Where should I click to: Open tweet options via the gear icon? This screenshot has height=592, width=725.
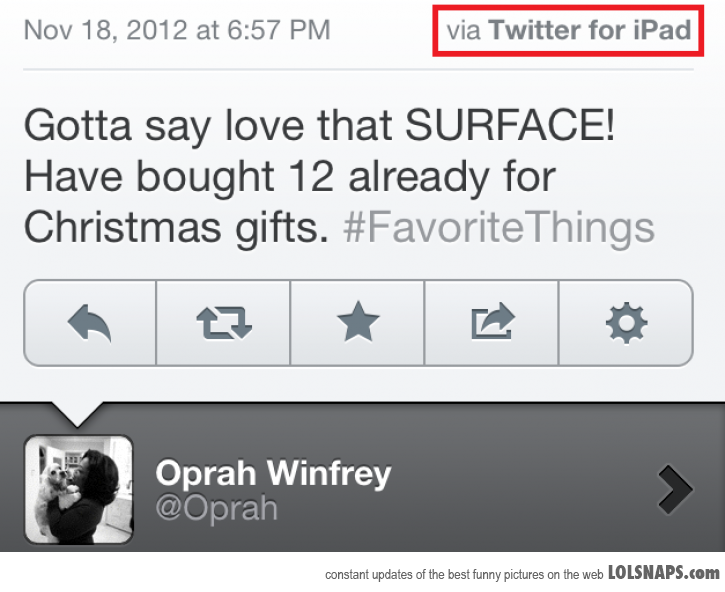coord(626,322)
